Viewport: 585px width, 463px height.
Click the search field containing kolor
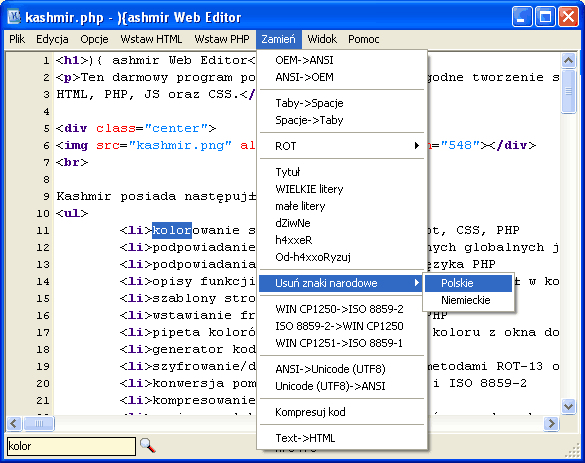(x=71, y=446)
